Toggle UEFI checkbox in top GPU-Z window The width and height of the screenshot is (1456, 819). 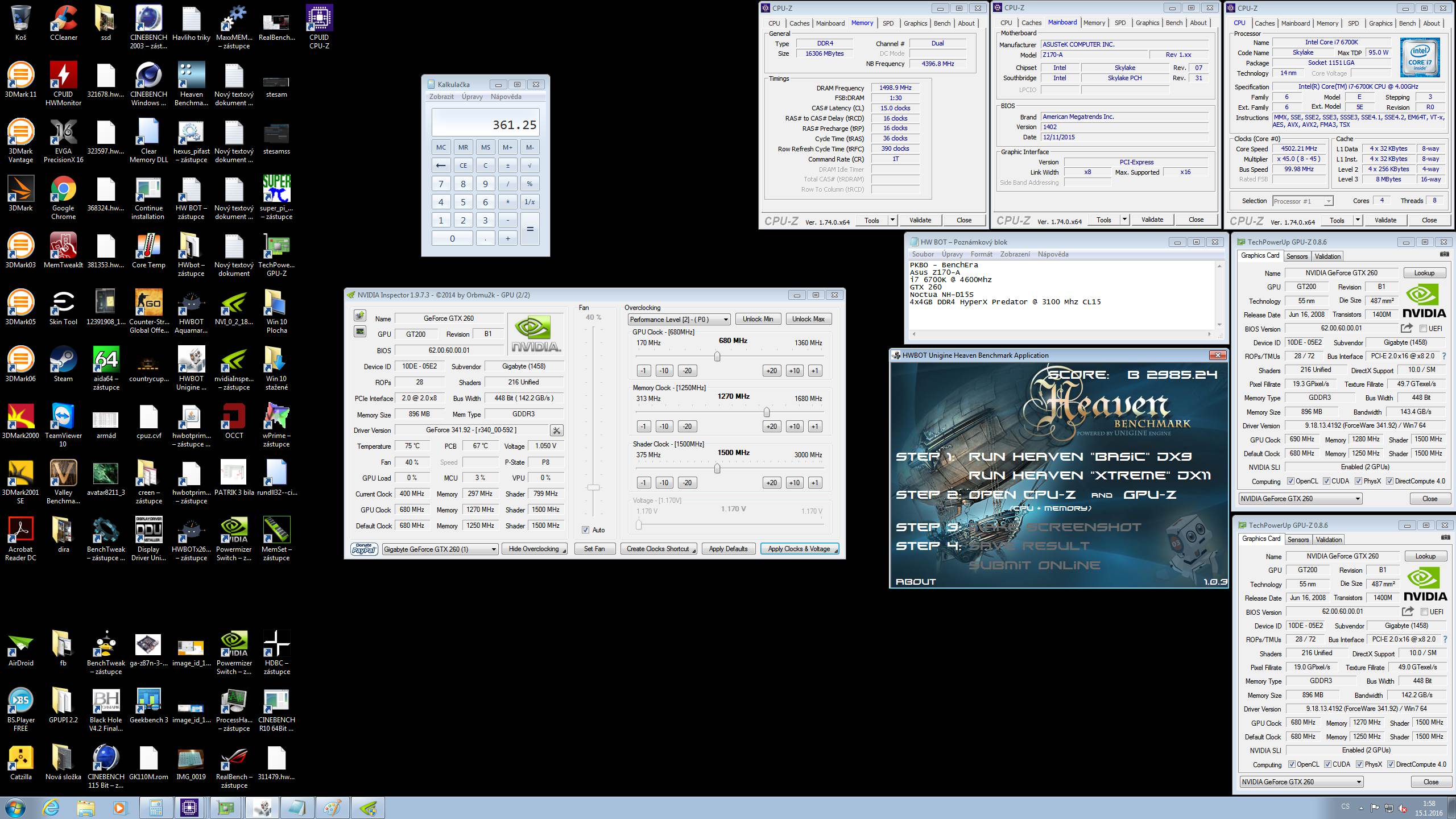(1423, 329)
